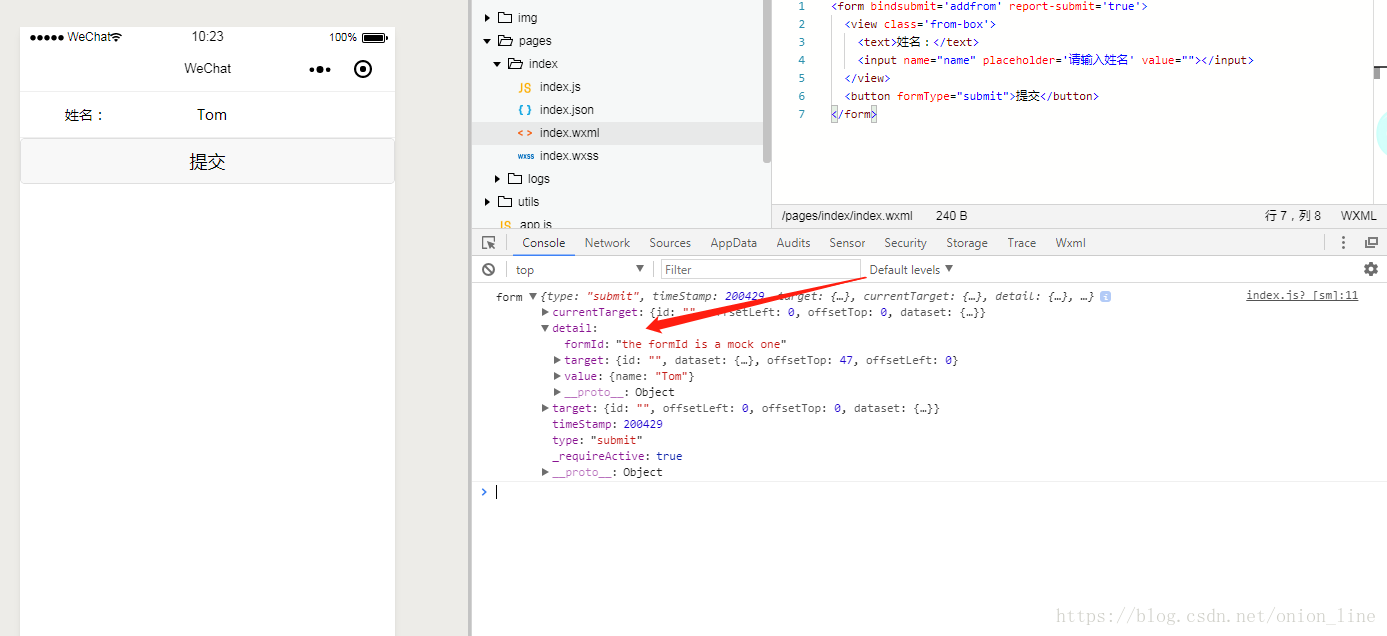Click the info icon beside logged object
Screen dimensions: 1387x636
pyautogui.click(x=1105, y=297)
